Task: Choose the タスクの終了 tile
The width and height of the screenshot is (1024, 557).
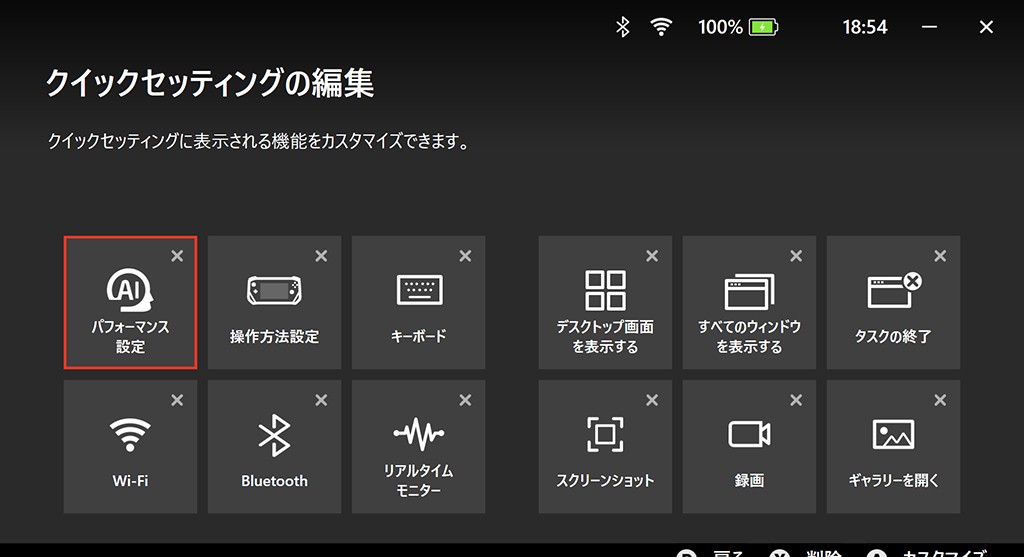Action: point(893,302)
